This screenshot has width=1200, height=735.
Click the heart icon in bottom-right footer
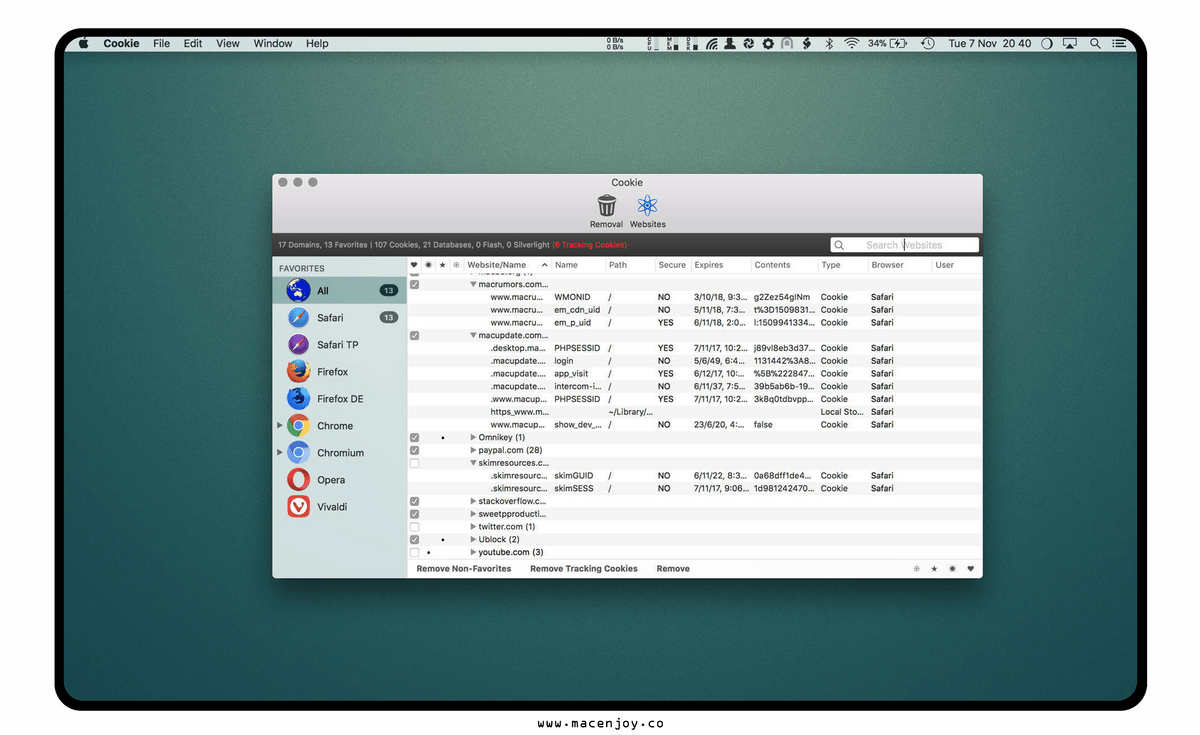(970, 569)
